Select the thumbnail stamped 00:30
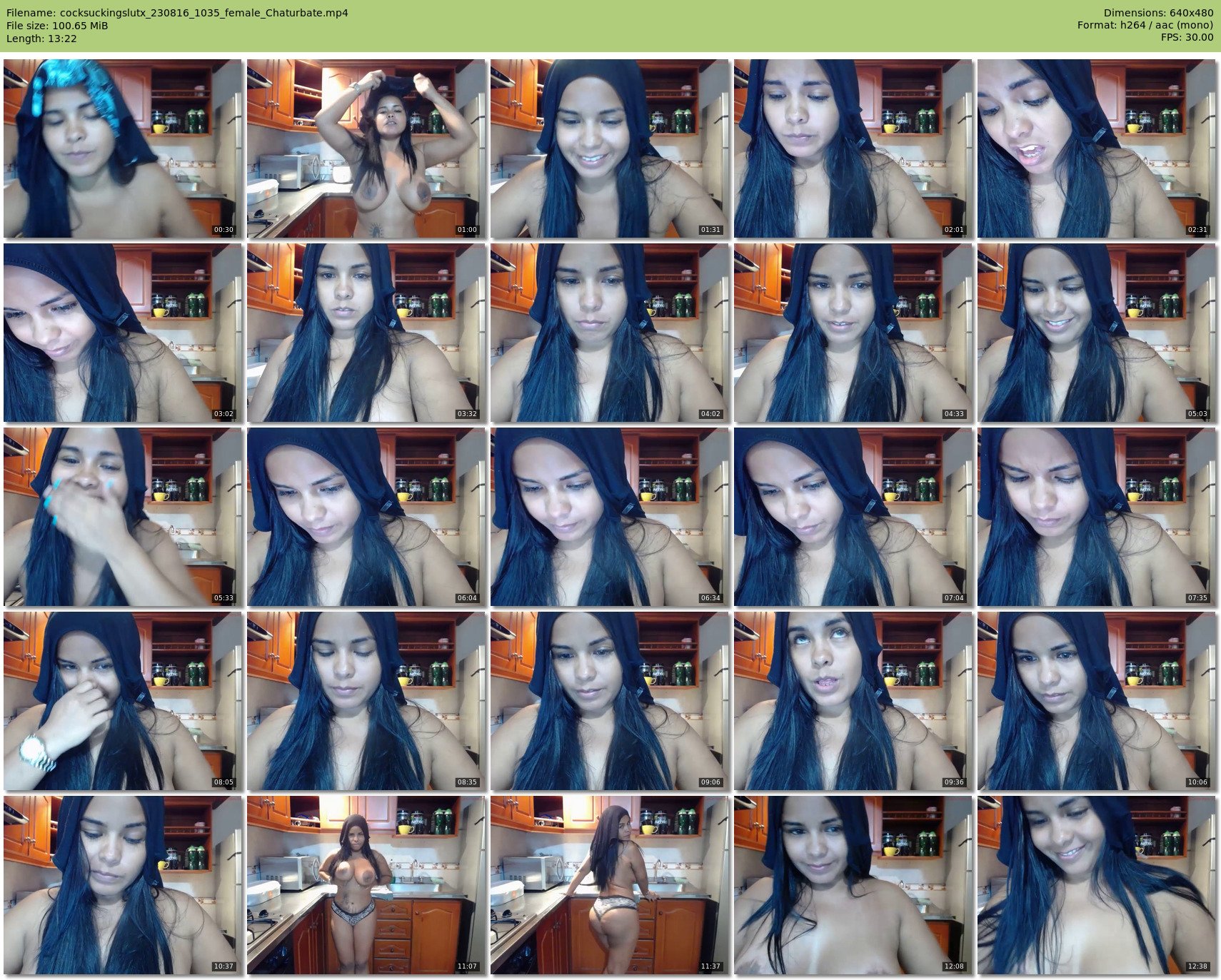The width and height of the screenshot is (1221, 980). pos(123,148)
